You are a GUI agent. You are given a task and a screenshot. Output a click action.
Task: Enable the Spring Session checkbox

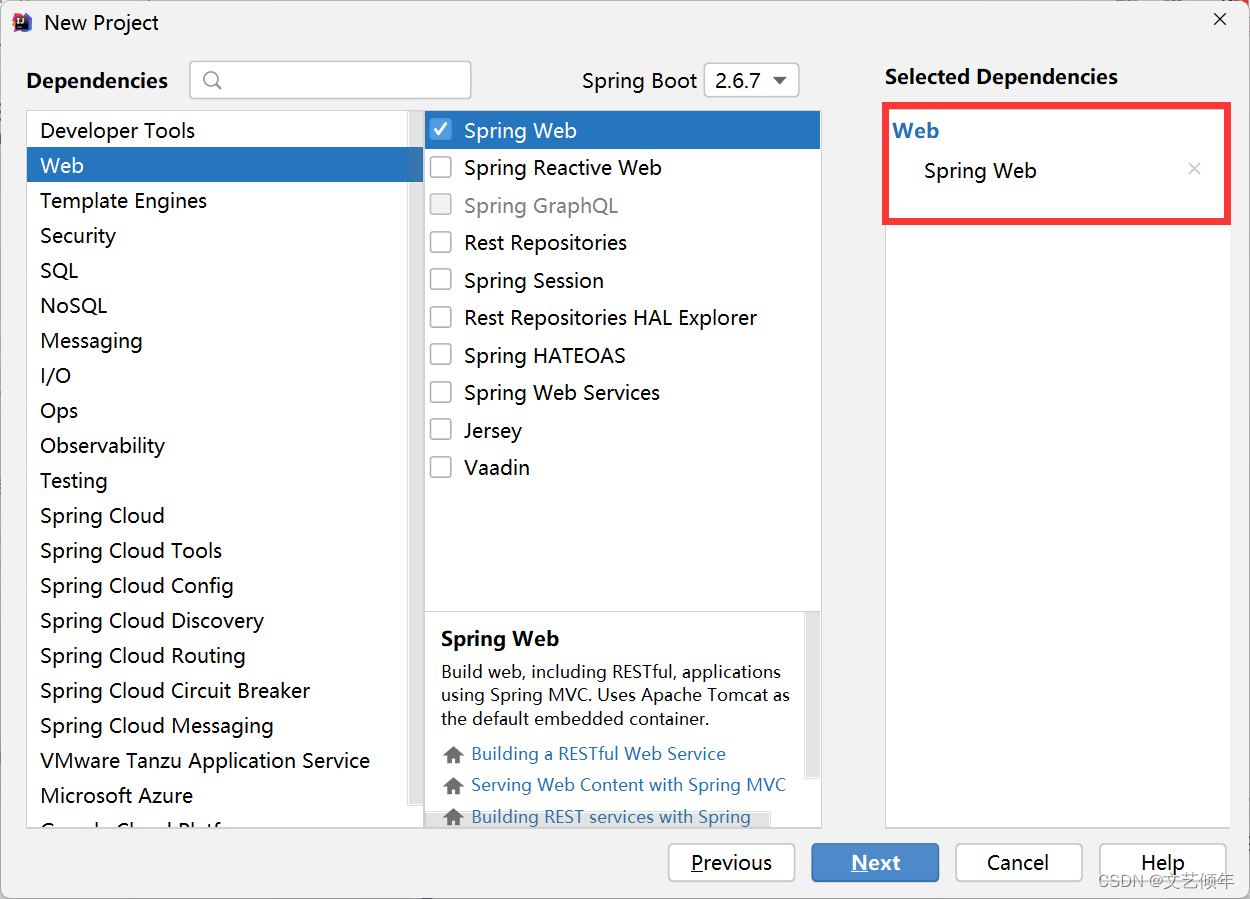pos(441,280)
